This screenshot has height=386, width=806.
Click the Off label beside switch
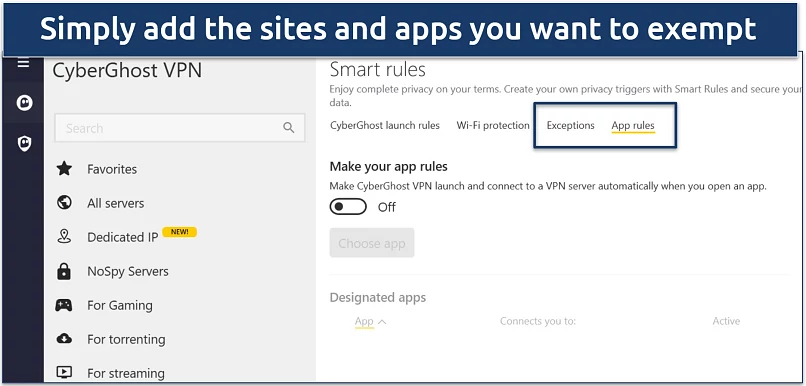[387, 207]
